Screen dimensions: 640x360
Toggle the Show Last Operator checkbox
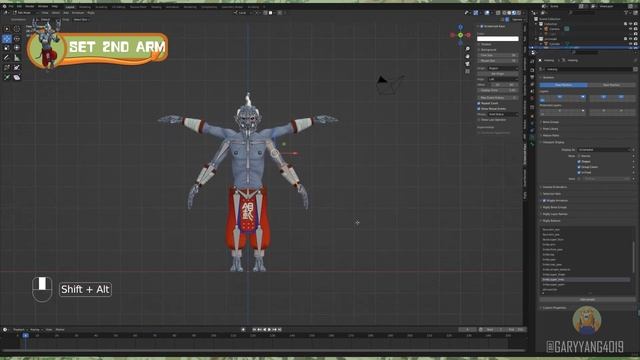tap(479, 120)
